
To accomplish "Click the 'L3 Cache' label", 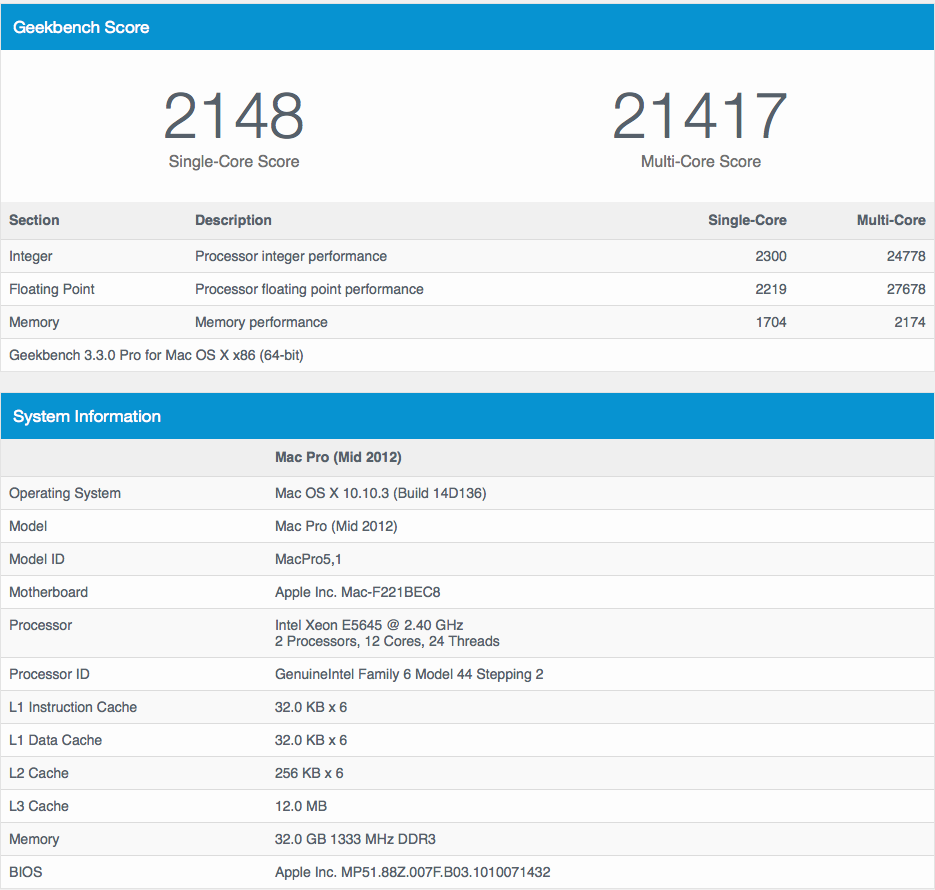I will pyautogui.click(x=39, y=806).
